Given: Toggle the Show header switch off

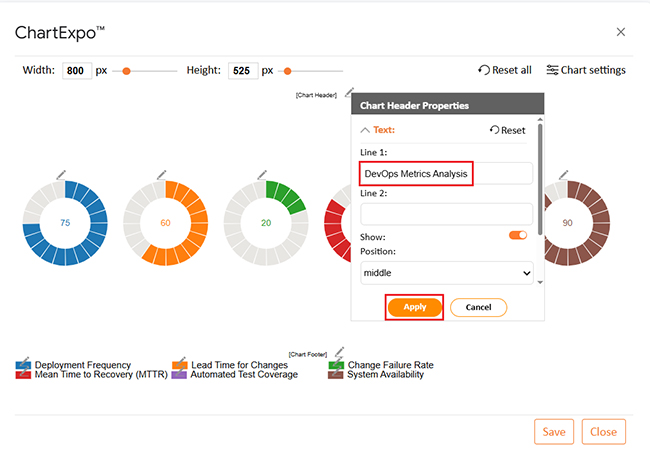Looking at the screenshot, I should pos(517,235).
